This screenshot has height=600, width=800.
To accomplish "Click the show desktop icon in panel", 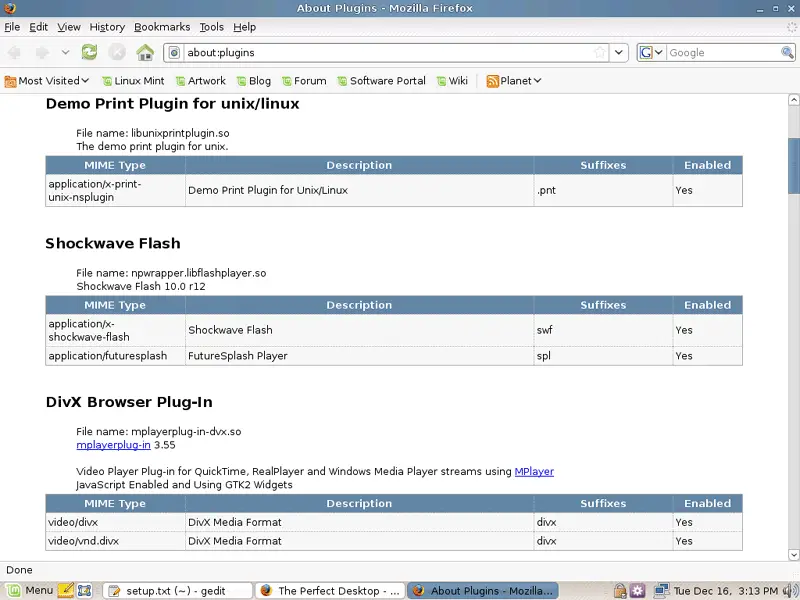I will coord(84,590).
